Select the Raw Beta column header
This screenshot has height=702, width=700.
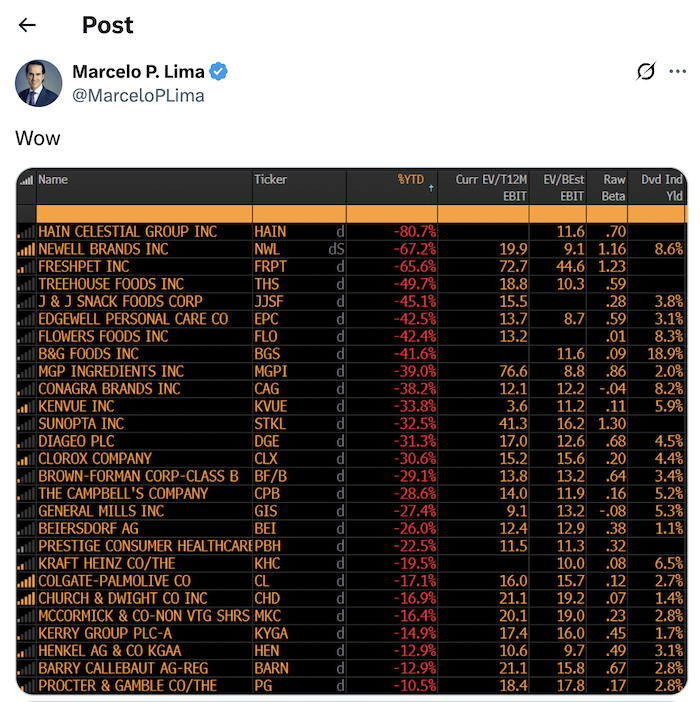point(613,188)
